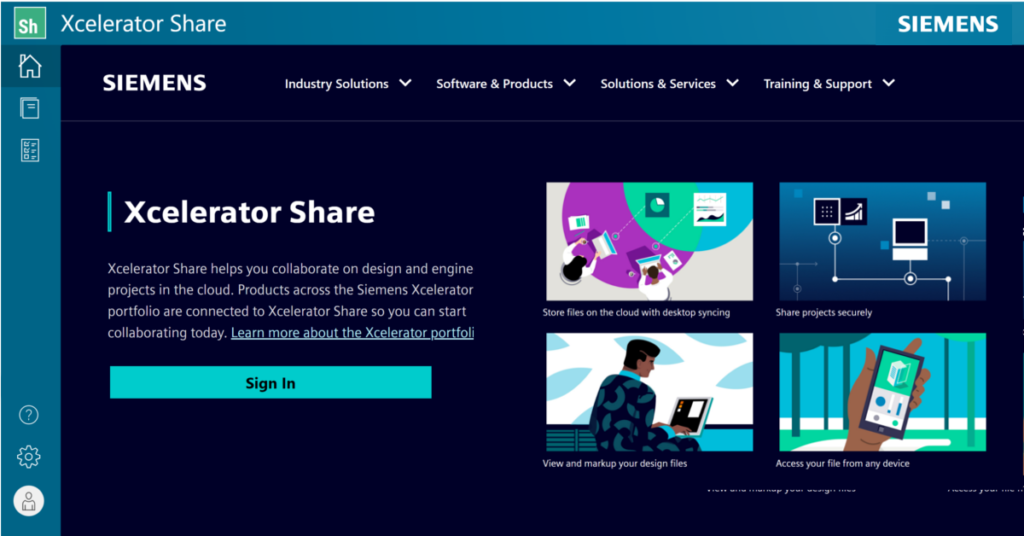
Task: Open the help question mark icon
Action: click(29, 415)
